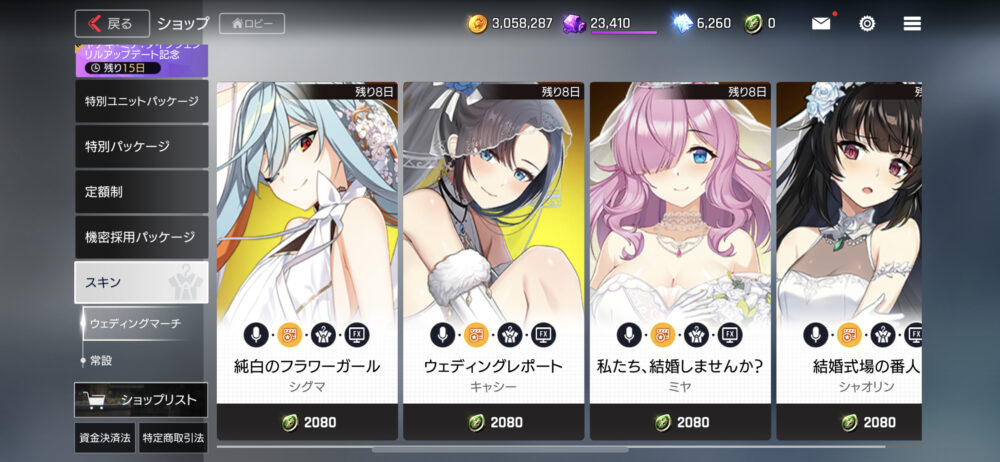Open the mail envelope icon
1000x462 pixels.
821,24
